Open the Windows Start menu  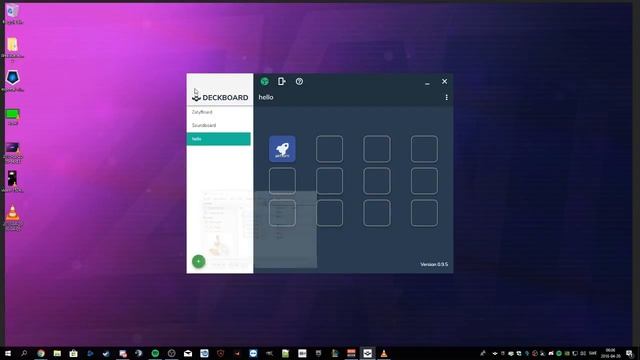pyautogui.click(x=8, y=353)
